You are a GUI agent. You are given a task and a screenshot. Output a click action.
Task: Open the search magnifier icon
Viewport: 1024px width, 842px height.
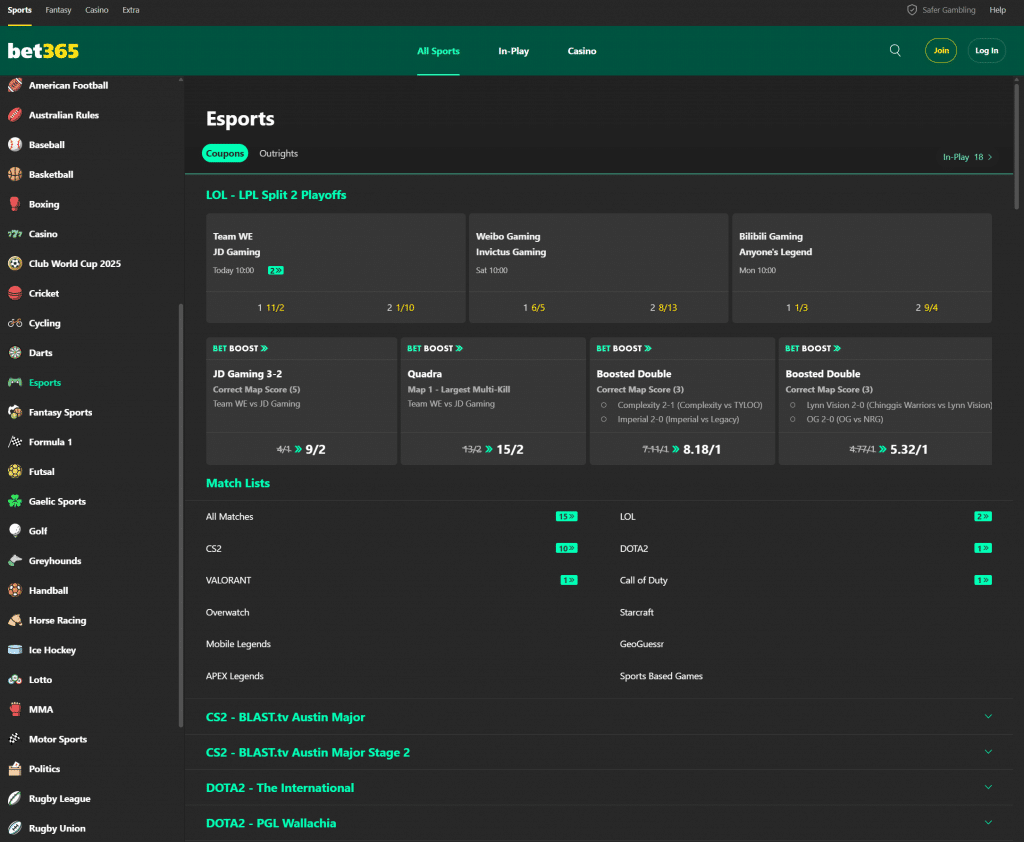point(895,50)
